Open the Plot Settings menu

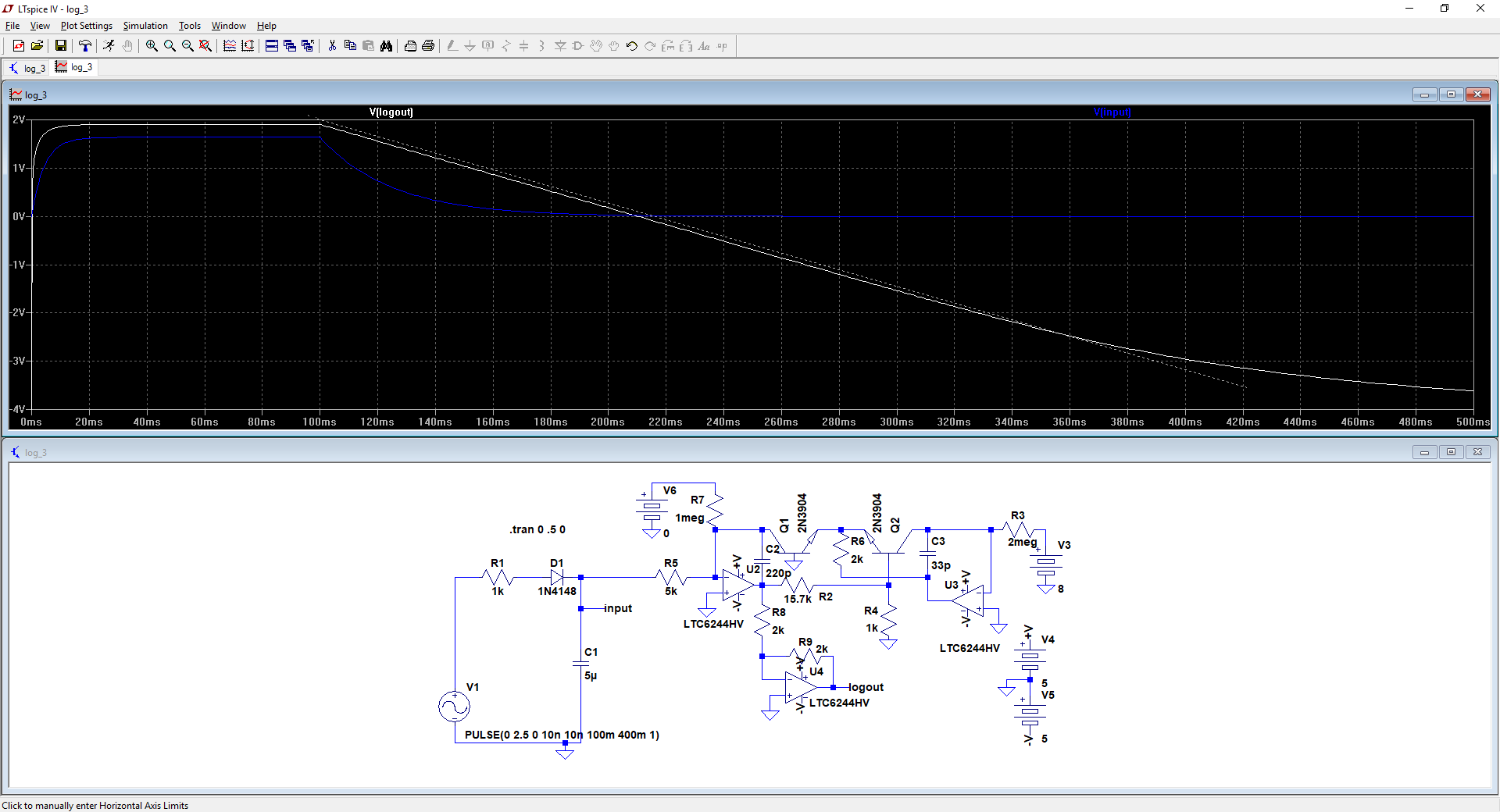[86, 26]
